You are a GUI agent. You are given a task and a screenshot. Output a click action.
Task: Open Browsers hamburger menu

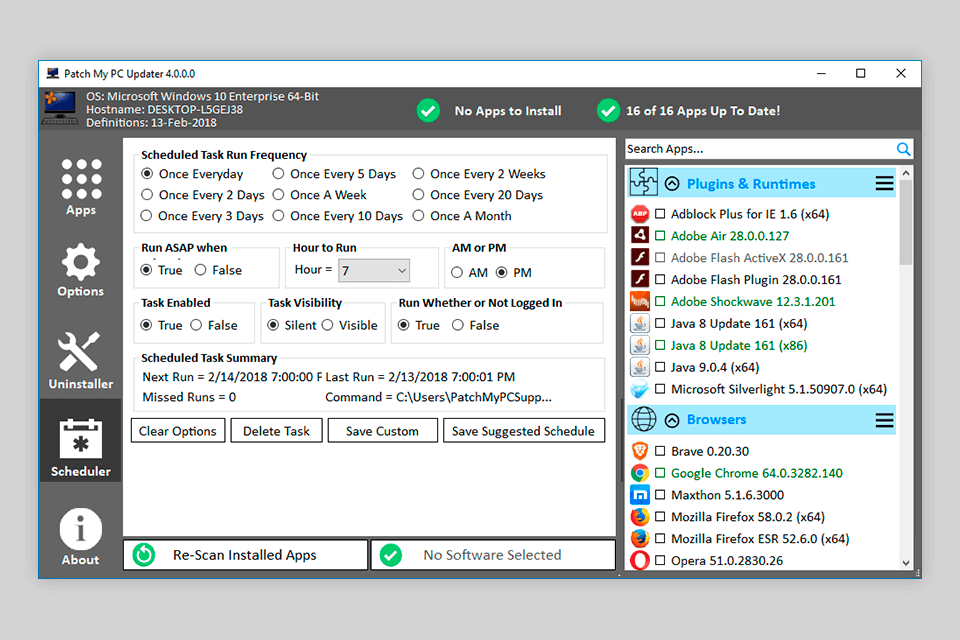[x=884, y=420]
